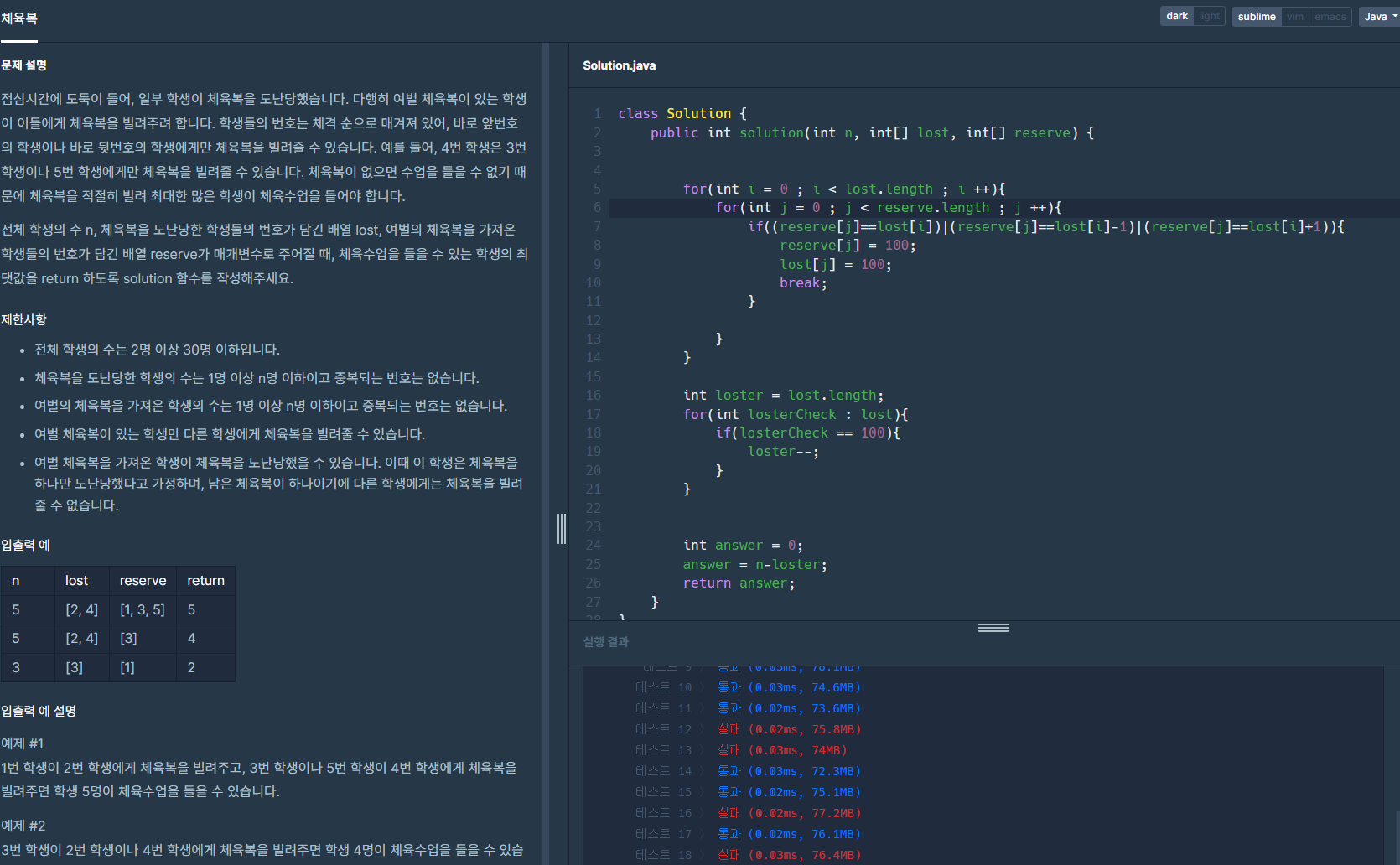Click the 테스트 10 passed result row

[x=748, y=687]
